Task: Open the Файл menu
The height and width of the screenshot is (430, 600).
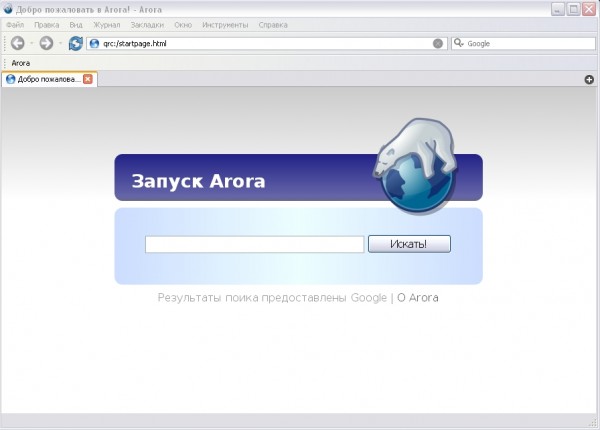Action: coord(15,25)
